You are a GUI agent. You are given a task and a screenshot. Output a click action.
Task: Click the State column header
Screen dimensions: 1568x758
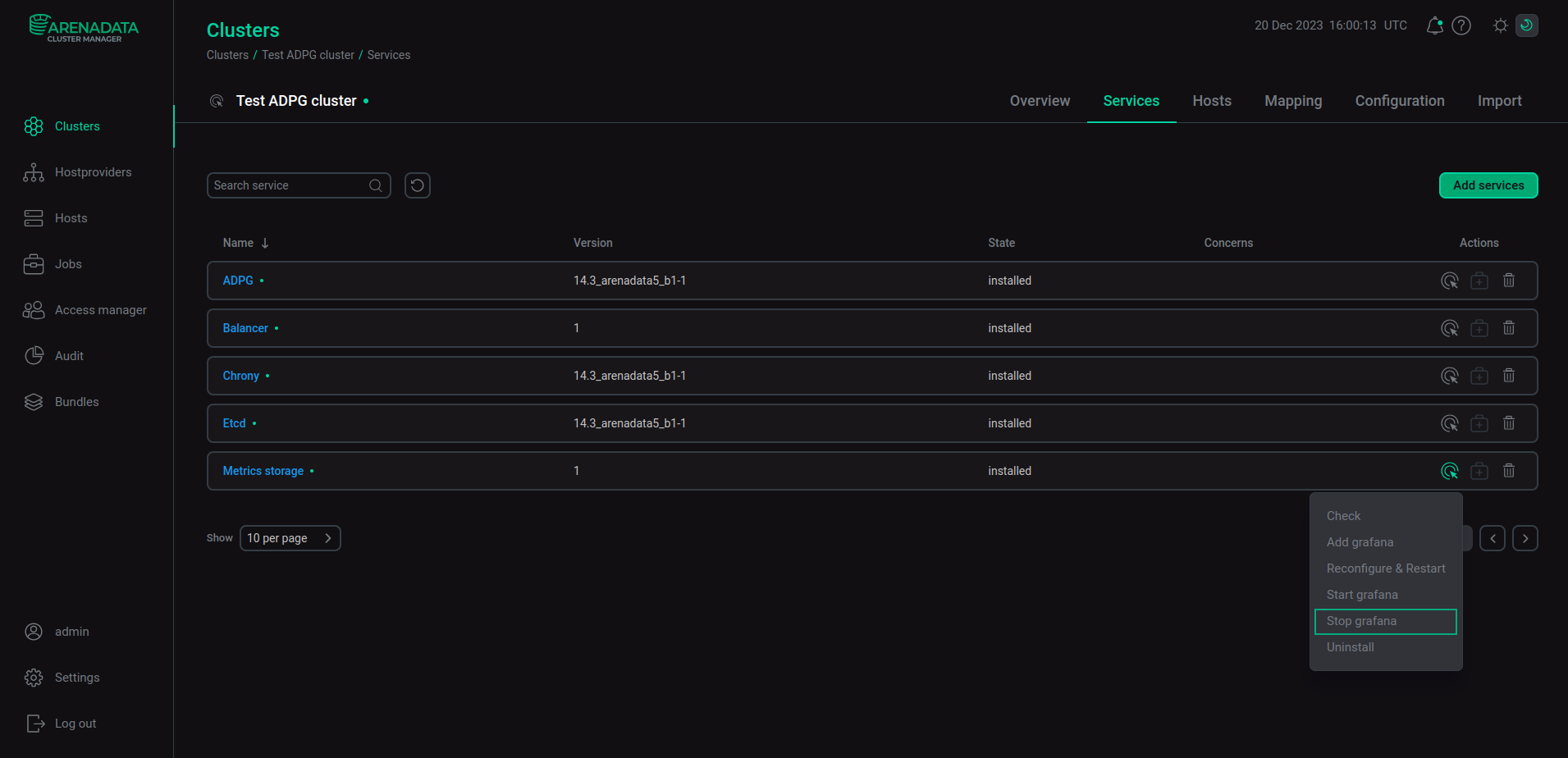click(1001, 243)
